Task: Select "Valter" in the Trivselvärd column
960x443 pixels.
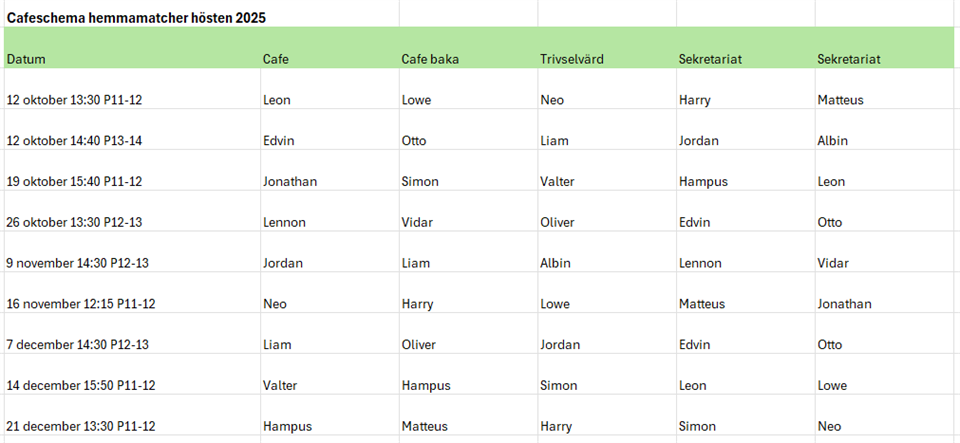Action: 557,182
